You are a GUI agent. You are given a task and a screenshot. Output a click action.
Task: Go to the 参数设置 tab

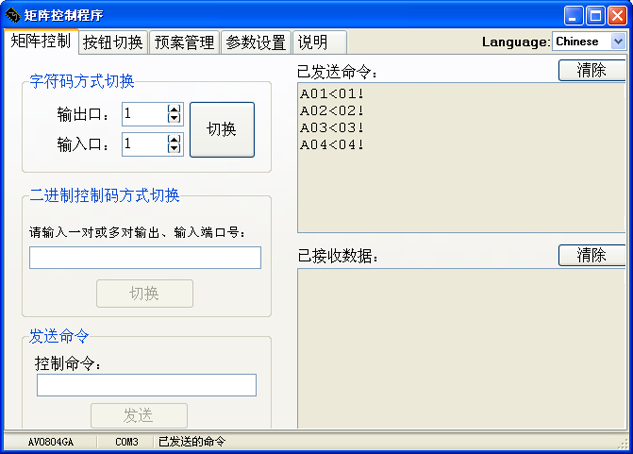click(x=255, y=42)
